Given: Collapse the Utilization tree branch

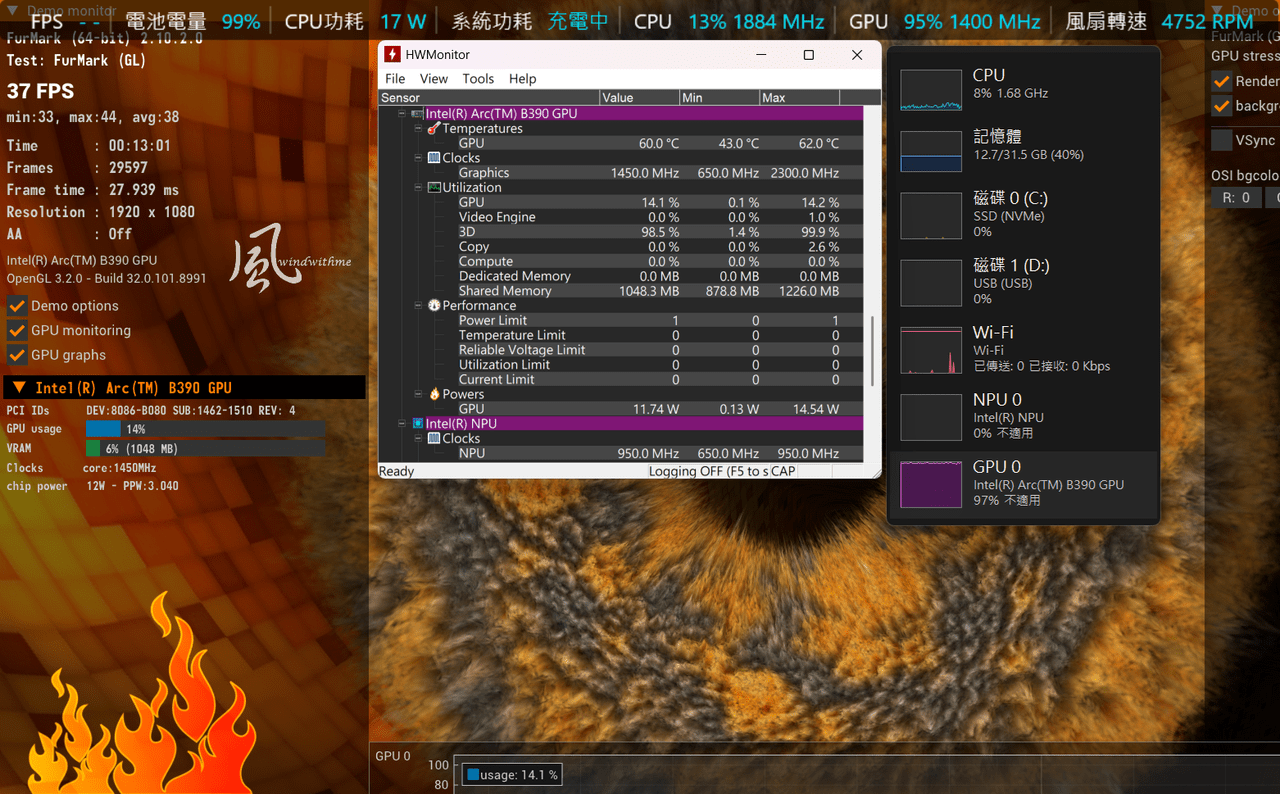Looking at the screenshot, I should (x=419, y=187).
